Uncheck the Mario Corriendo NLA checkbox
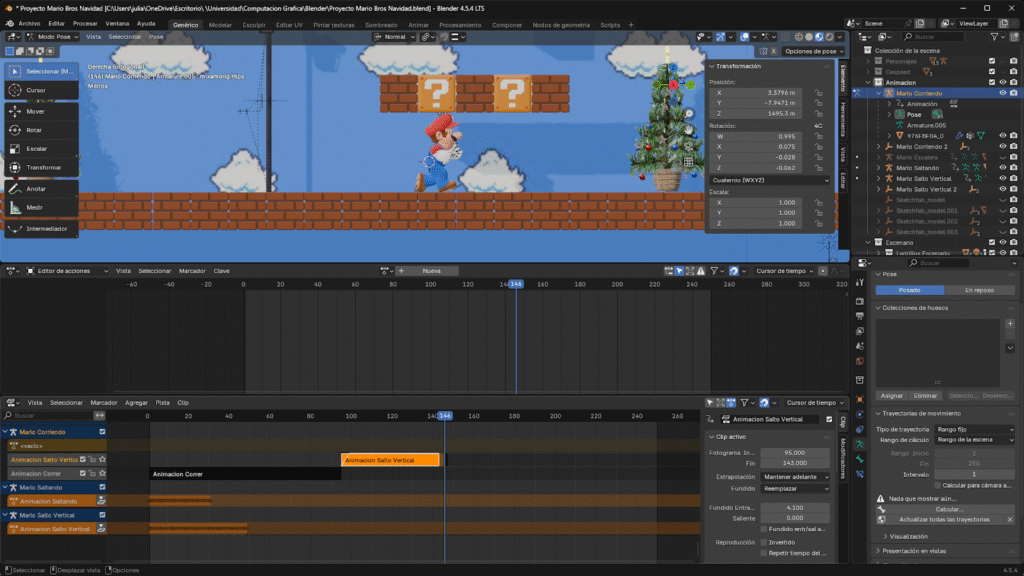 [x=102, y=432]
